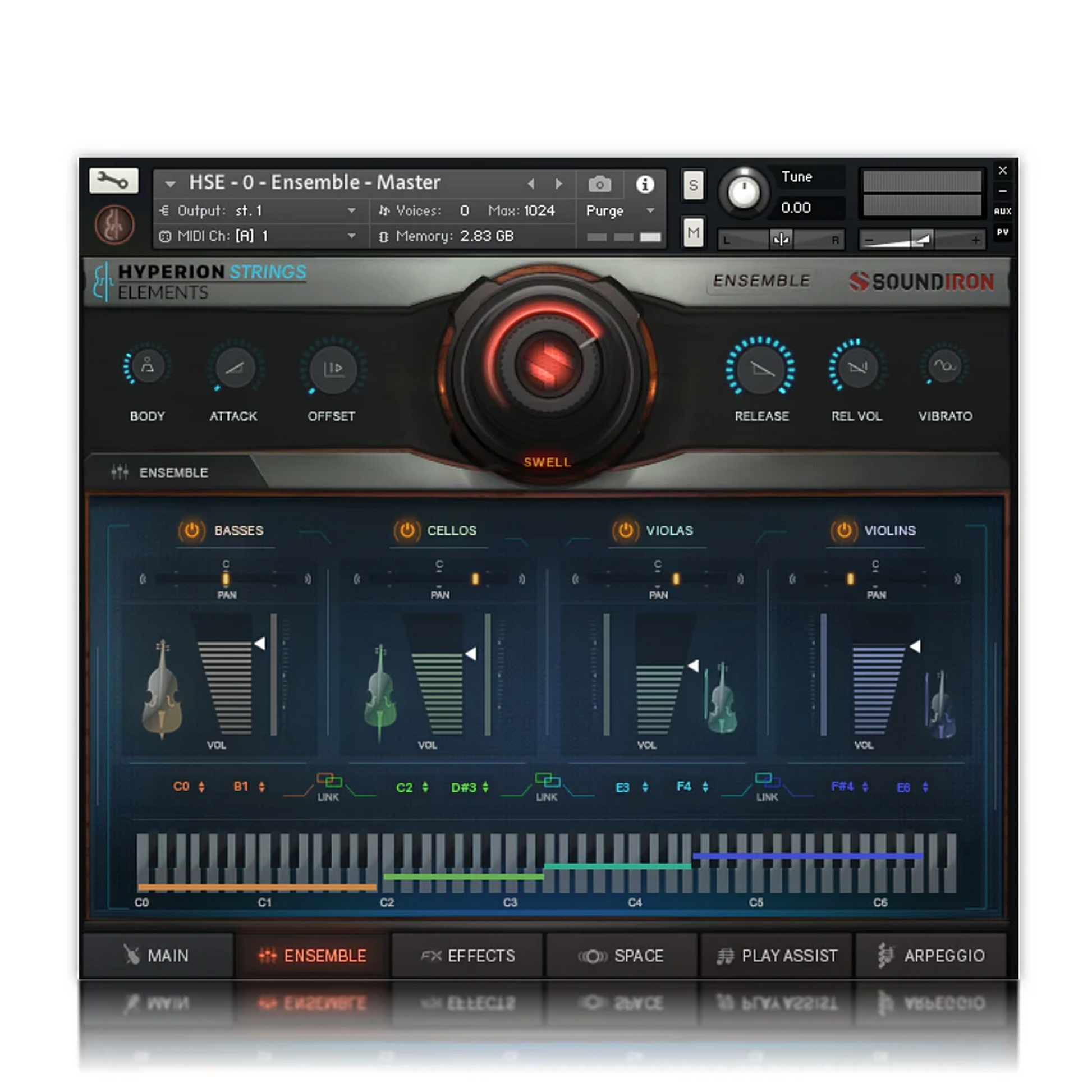1092x1092 pixels.
Task: Toggle the Violas power button
Action: point(625,530)
